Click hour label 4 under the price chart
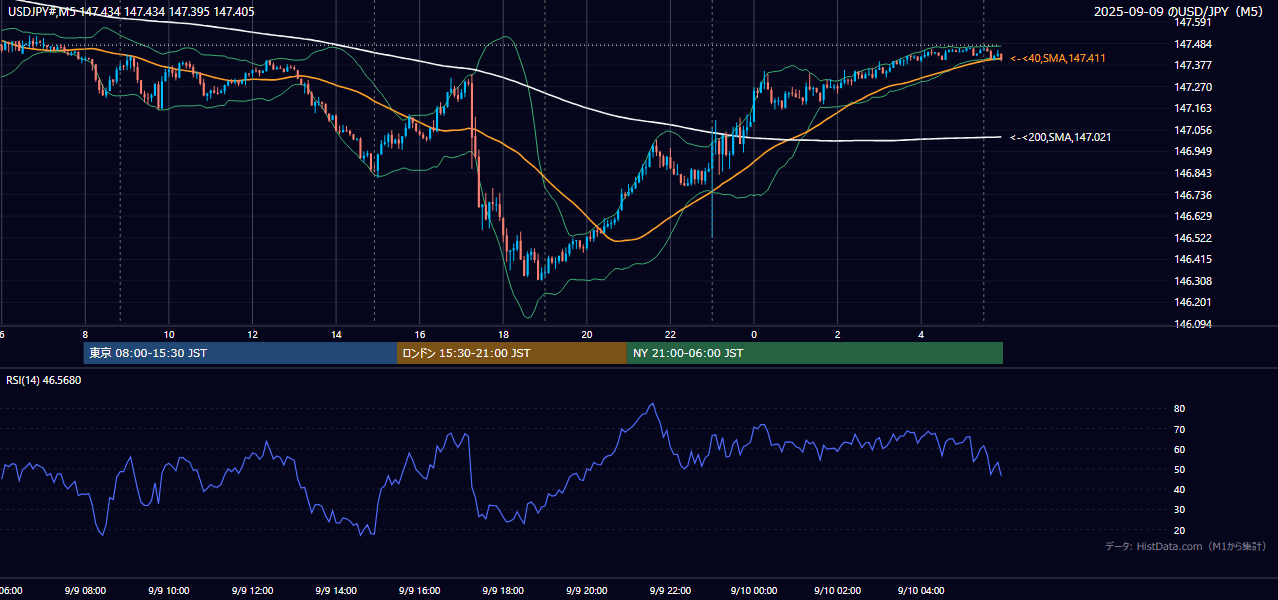 click(x=921, y=334)
